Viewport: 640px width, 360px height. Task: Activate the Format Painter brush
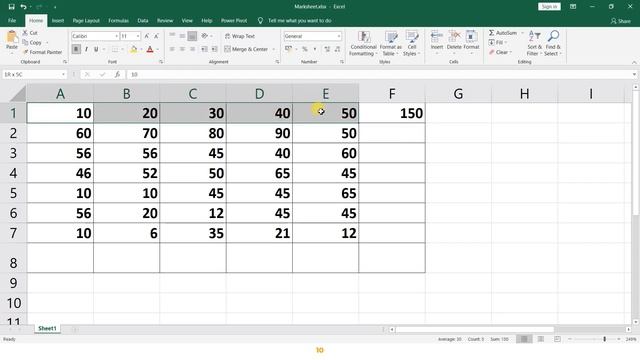point(25,52)
